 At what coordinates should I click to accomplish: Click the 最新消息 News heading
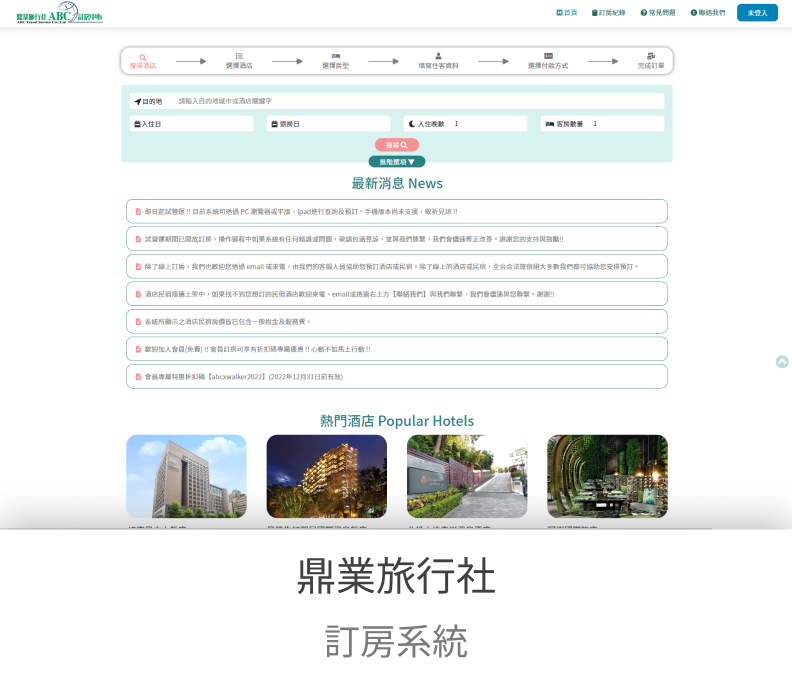pos(397,183)
